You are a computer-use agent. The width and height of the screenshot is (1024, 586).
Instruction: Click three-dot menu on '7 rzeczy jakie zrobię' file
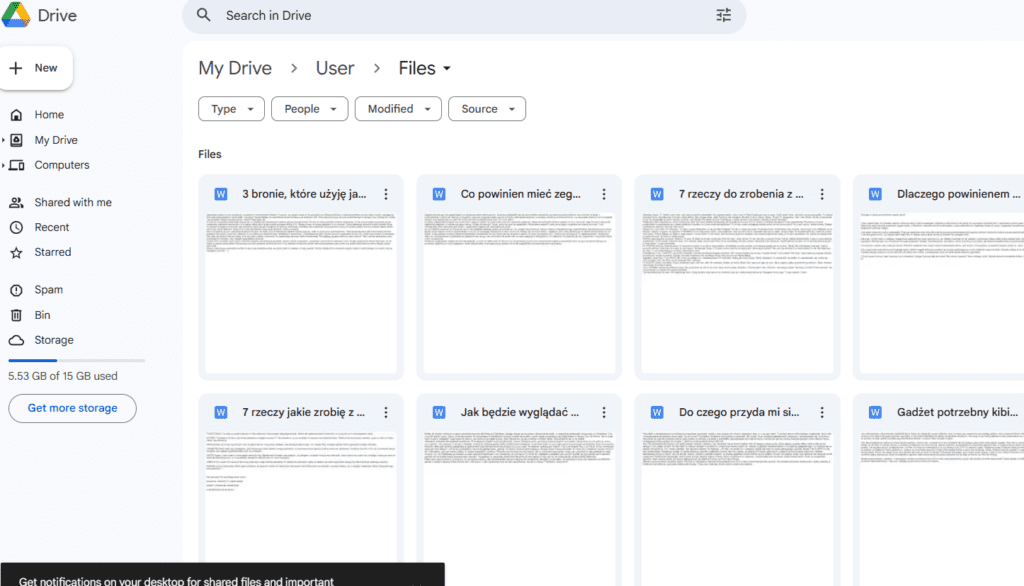pyautogui.click(x=386, y=412)
